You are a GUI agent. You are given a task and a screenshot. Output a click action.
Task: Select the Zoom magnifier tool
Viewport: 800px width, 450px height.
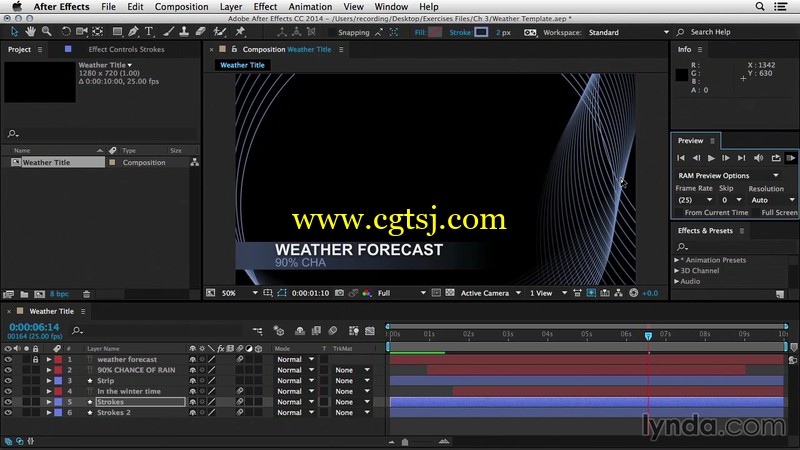point(46,32)
